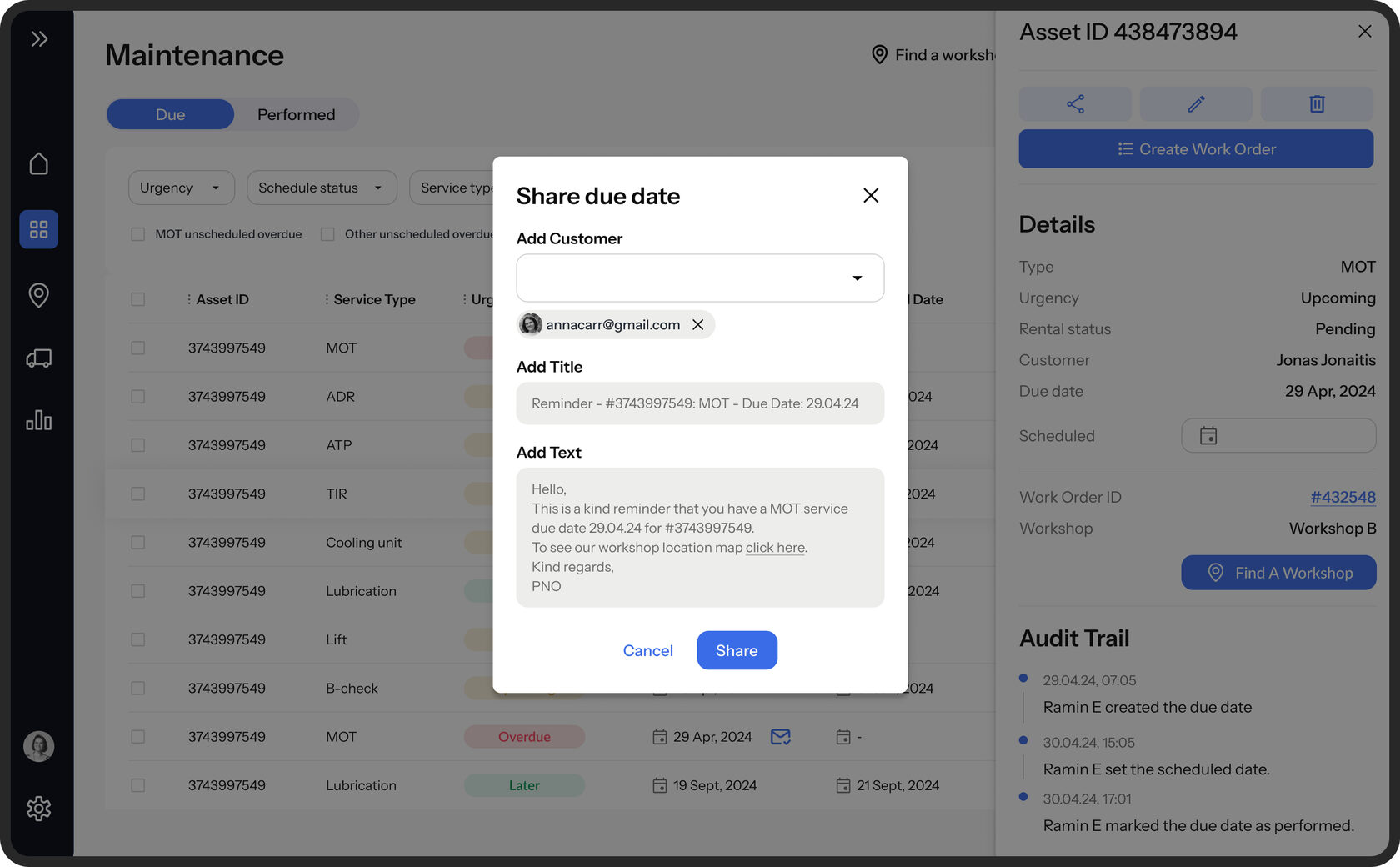The width and height of the screenshot is (1400, 867).
Task: Click the share icon in asset panel
Action: 1075,104
